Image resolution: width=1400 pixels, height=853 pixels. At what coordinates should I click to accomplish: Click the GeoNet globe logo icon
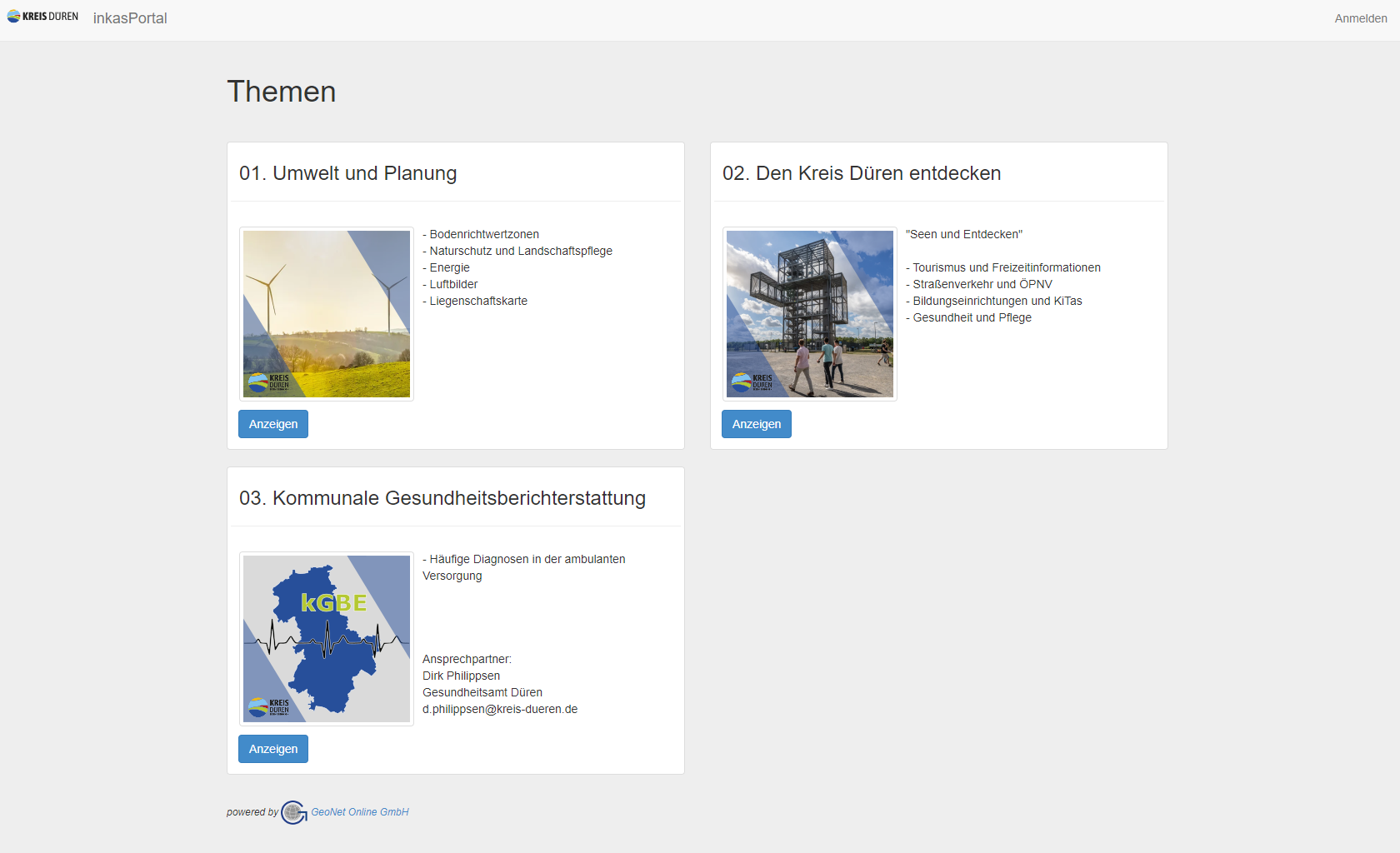tap(293, 812)
